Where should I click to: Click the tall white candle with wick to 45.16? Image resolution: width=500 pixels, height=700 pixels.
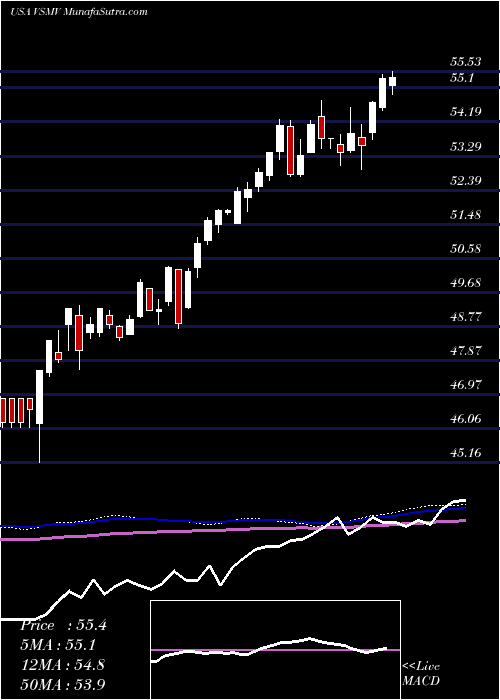39,416
